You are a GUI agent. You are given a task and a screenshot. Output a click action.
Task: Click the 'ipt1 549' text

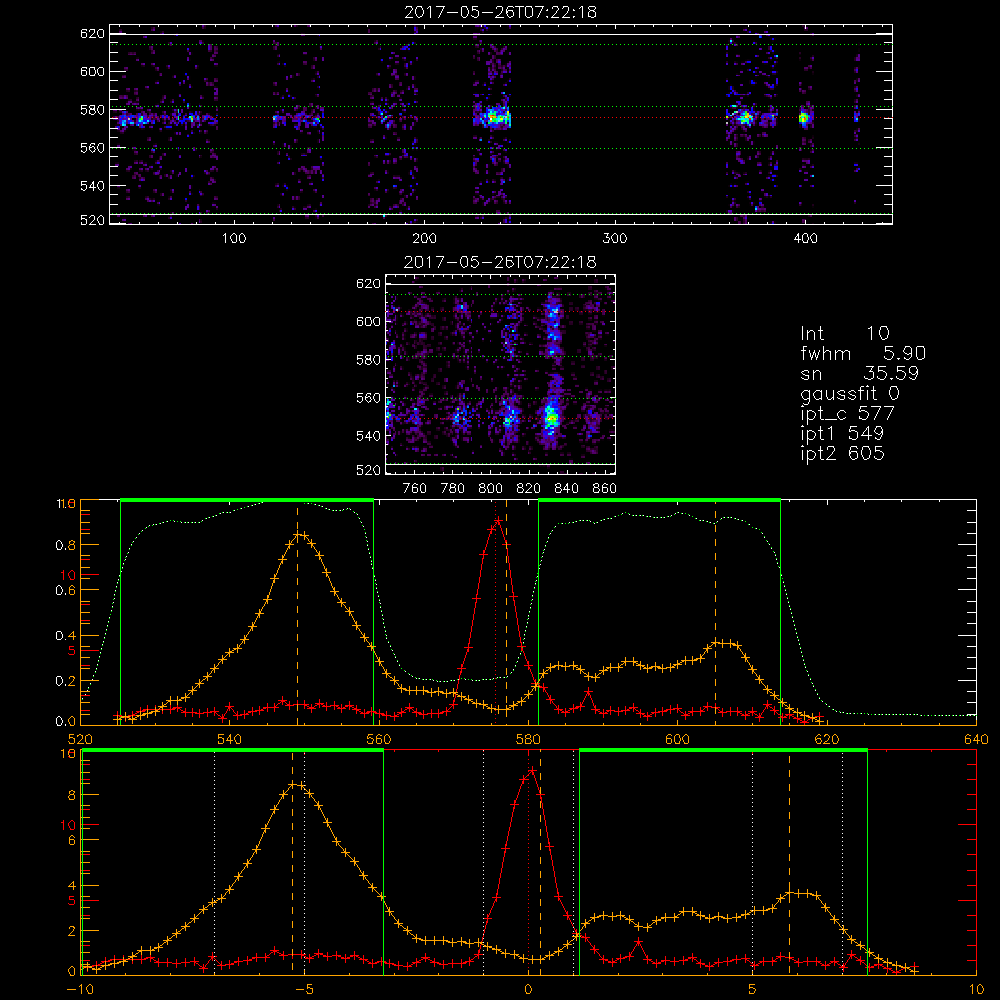point(842,434)
